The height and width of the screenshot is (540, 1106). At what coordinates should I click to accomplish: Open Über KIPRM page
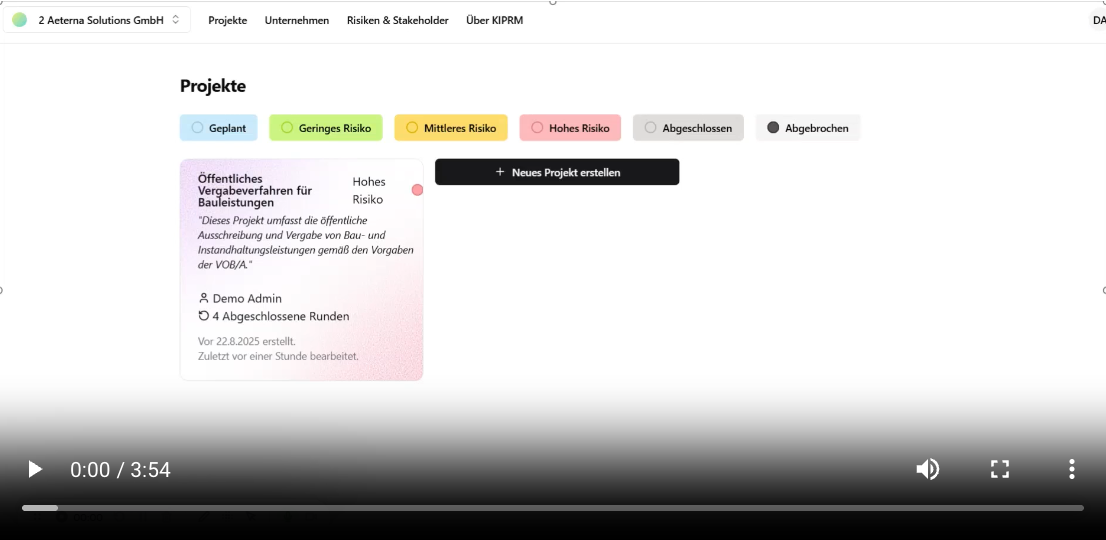(494, 20)
